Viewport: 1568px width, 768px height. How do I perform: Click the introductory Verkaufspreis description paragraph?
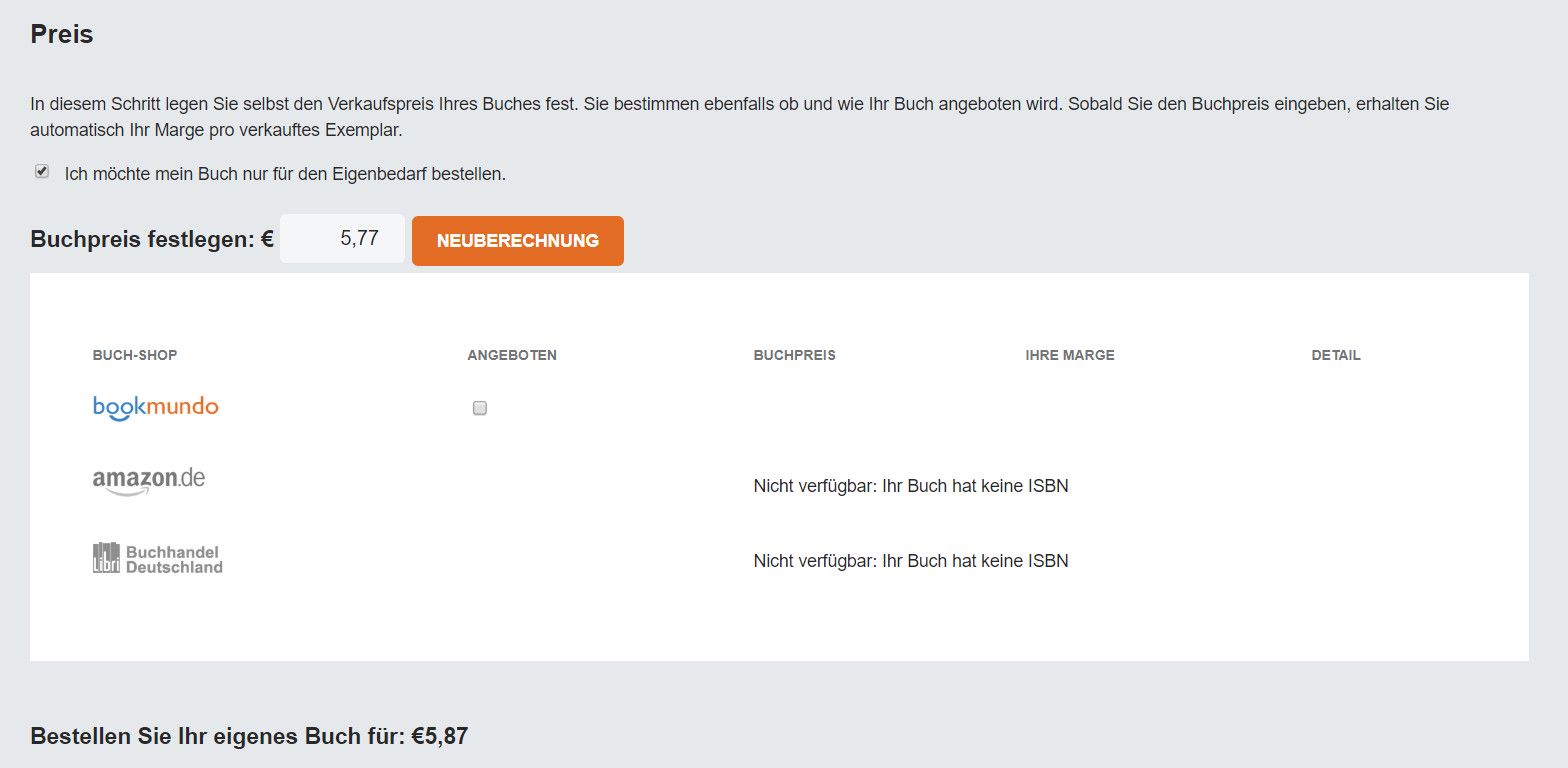[740, 117]
